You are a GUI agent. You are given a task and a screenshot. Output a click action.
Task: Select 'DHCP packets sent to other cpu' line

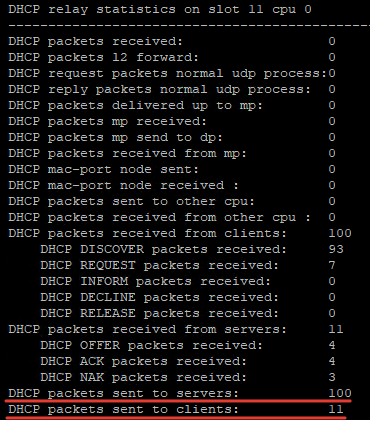[172, 201]
